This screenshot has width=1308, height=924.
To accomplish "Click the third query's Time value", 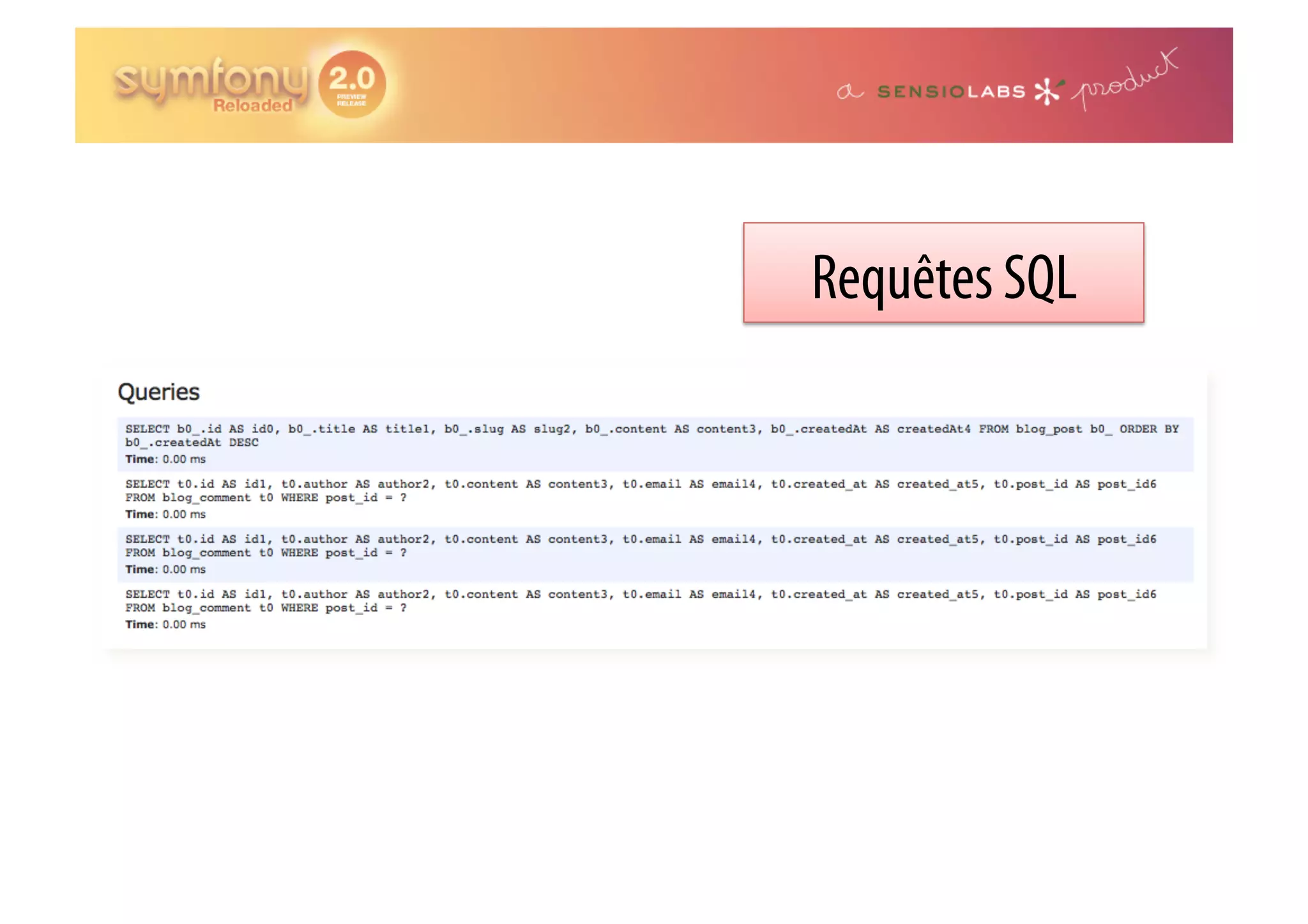I will pos(184,570).
